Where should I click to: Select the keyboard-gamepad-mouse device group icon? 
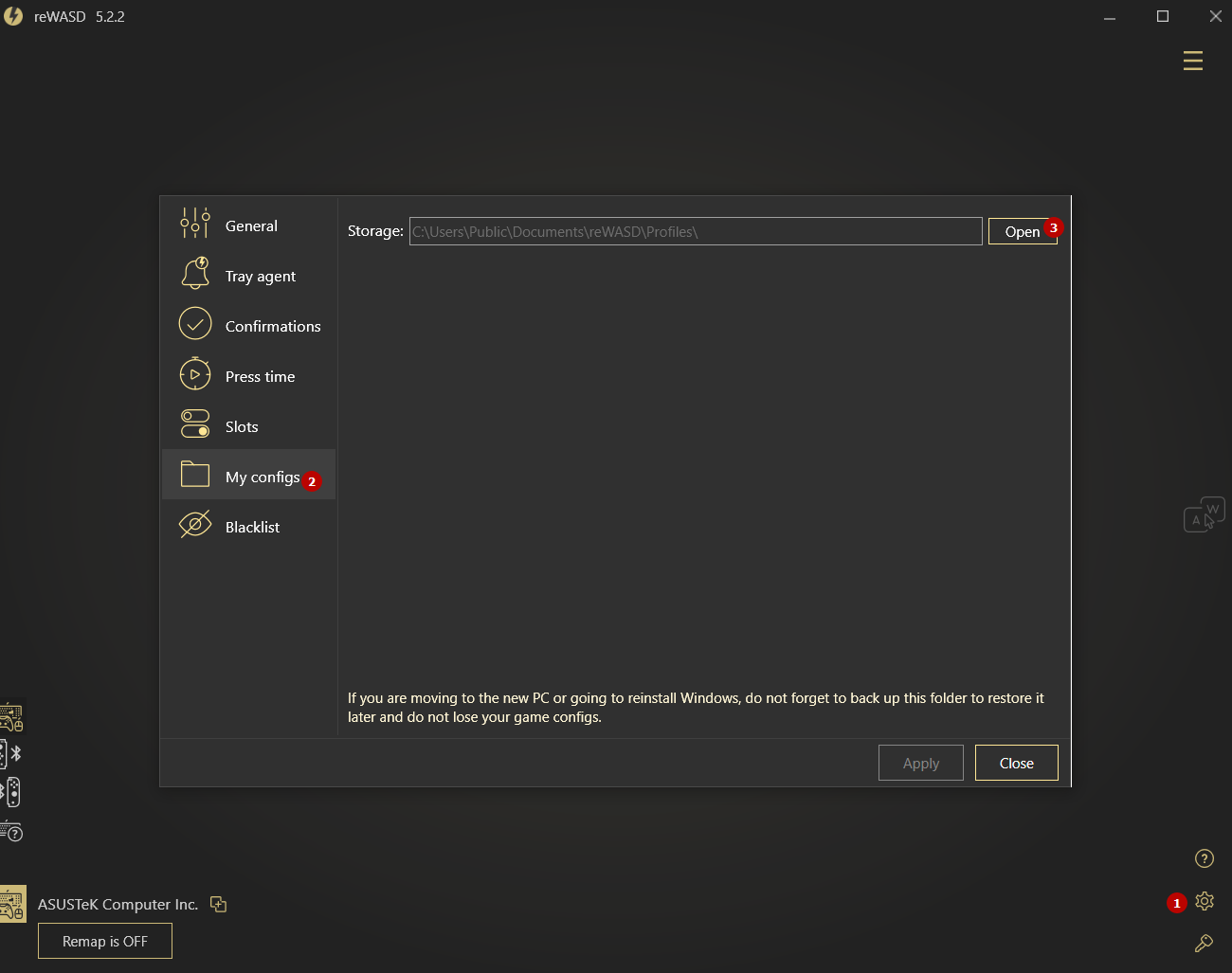tap(11, 718)
